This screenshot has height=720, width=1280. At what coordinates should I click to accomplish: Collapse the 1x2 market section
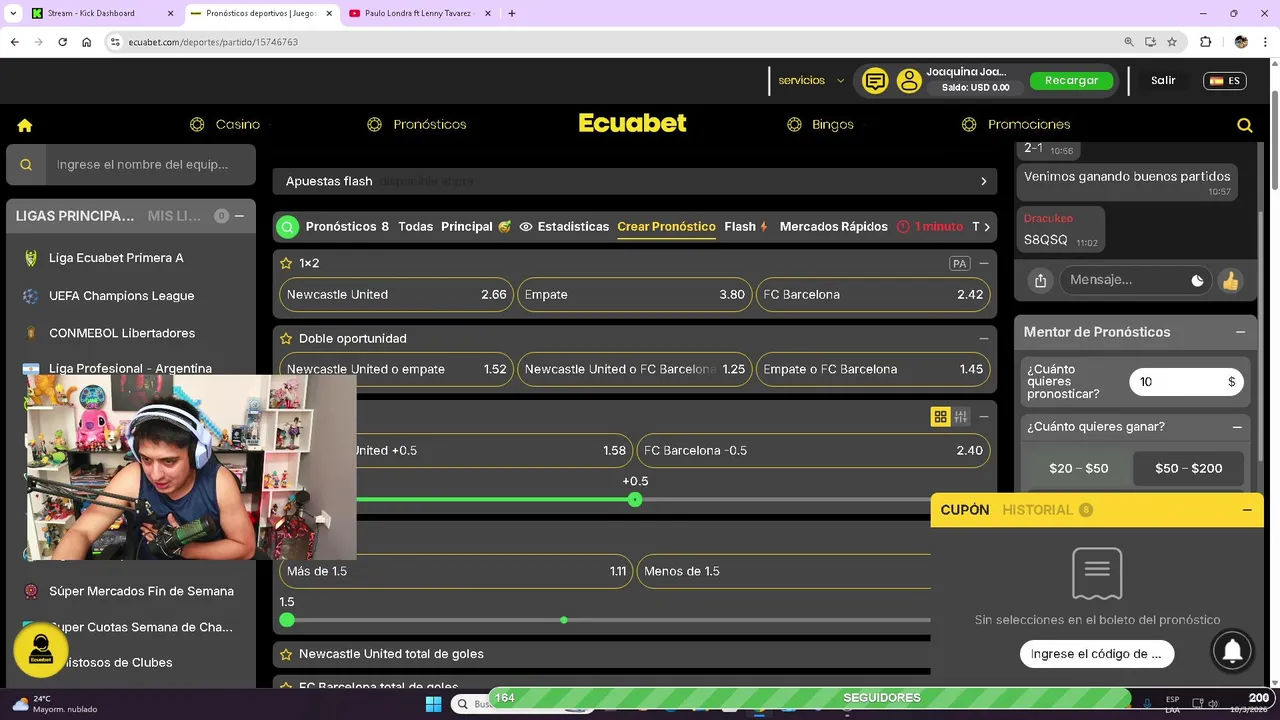coord(984,264)
